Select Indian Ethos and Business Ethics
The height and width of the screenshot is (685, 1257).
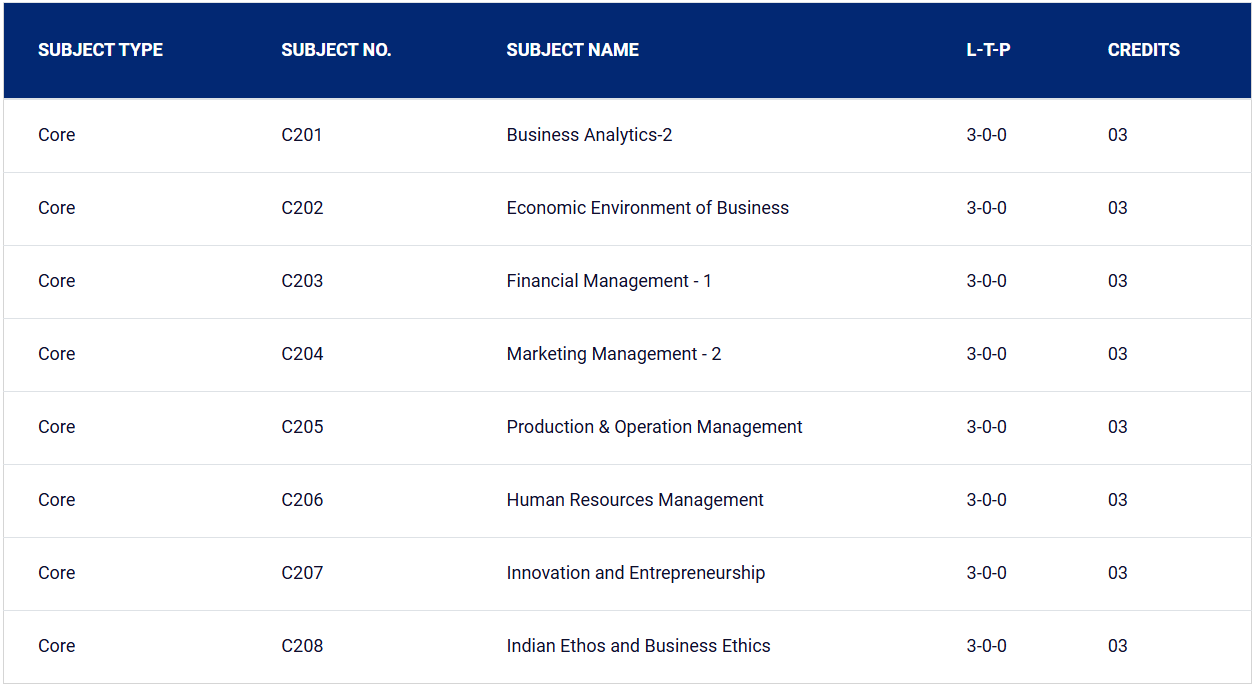[x=638, y=646]
